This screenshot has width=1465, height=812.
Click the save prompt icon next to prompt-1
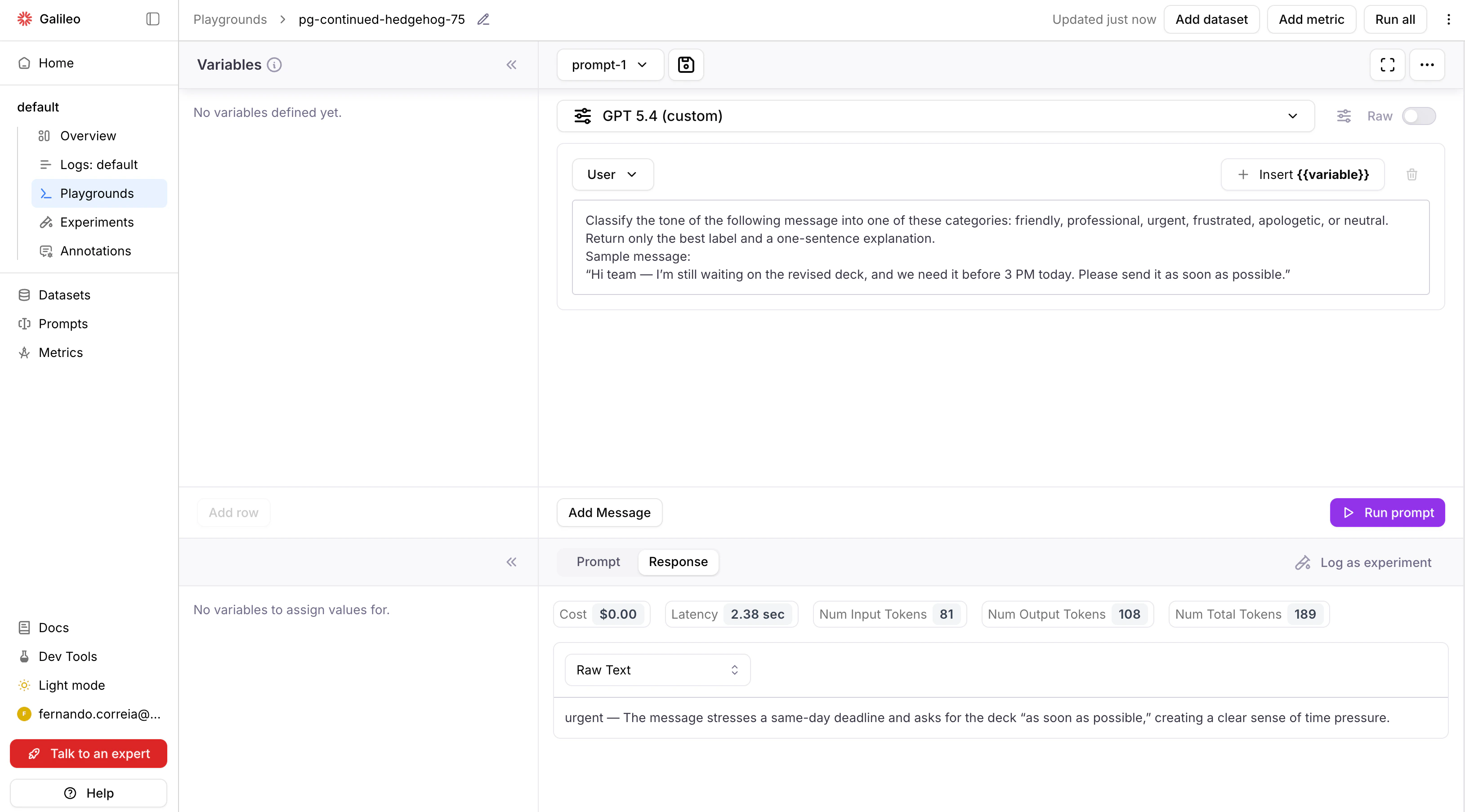pyautogui.click(x=685, y=64)
